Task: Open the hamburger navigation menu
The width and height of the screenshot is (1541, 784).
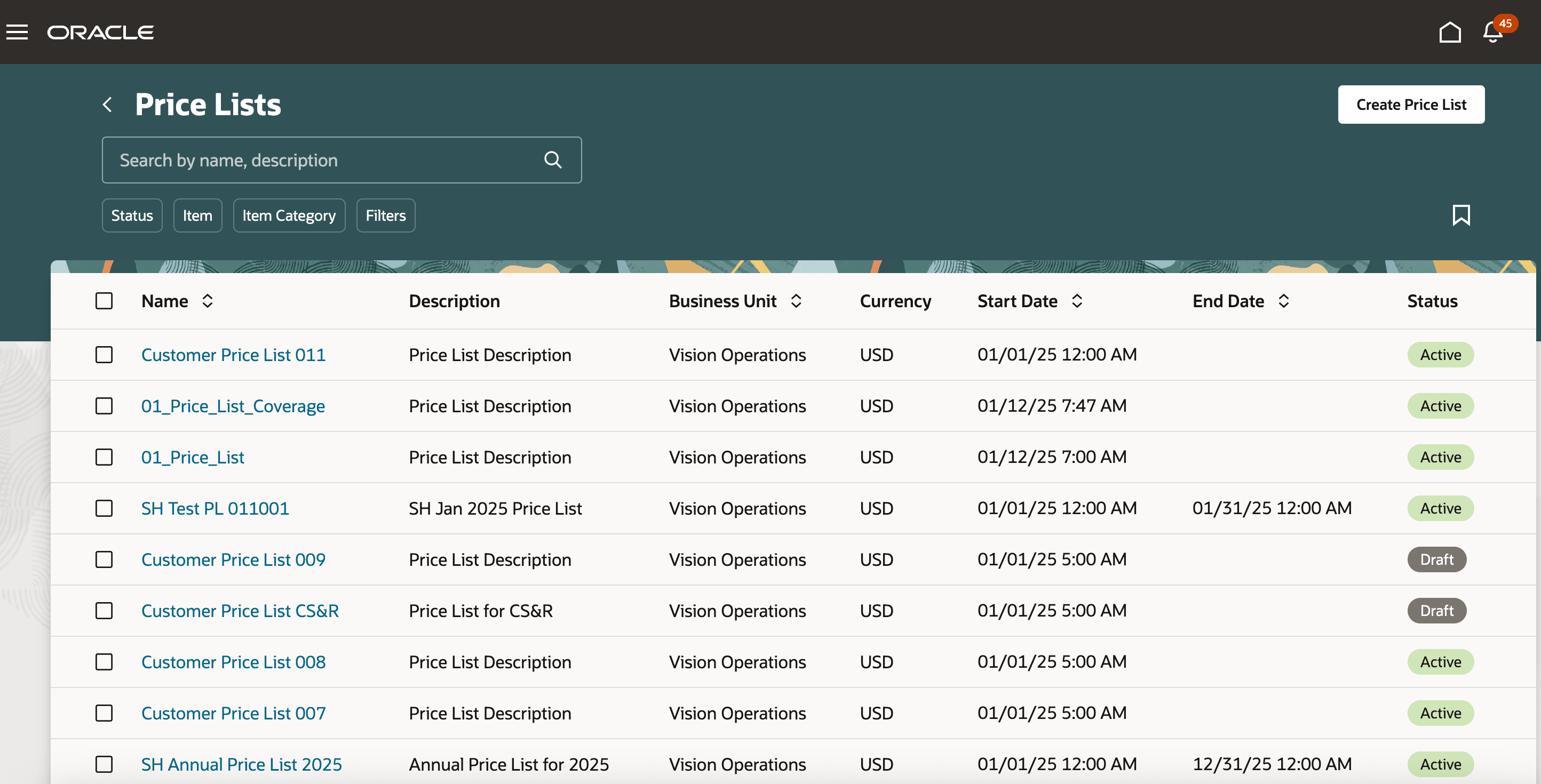Action: click(18, 33)
